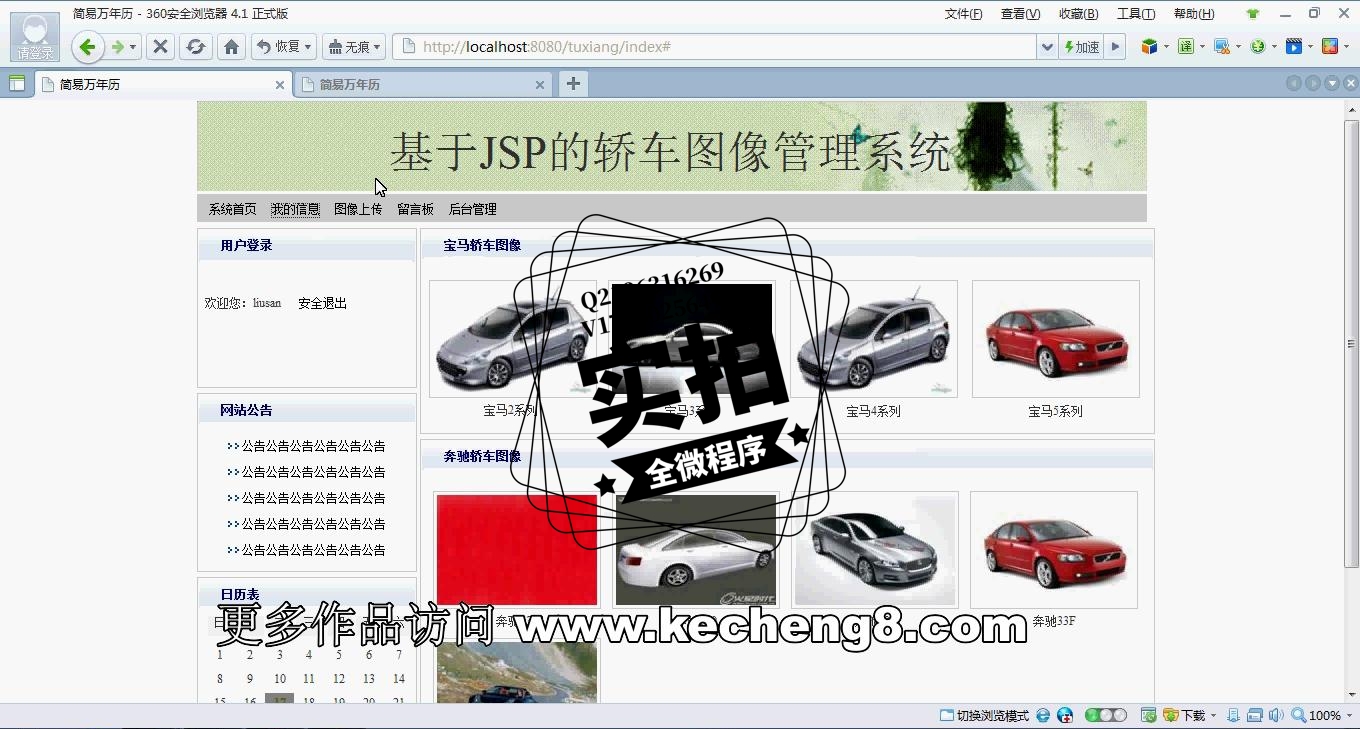This screenshot has height=729, width=1360.
Task: Open the 宝马5系列 red car thumbnail
Action: point(1056,339)
